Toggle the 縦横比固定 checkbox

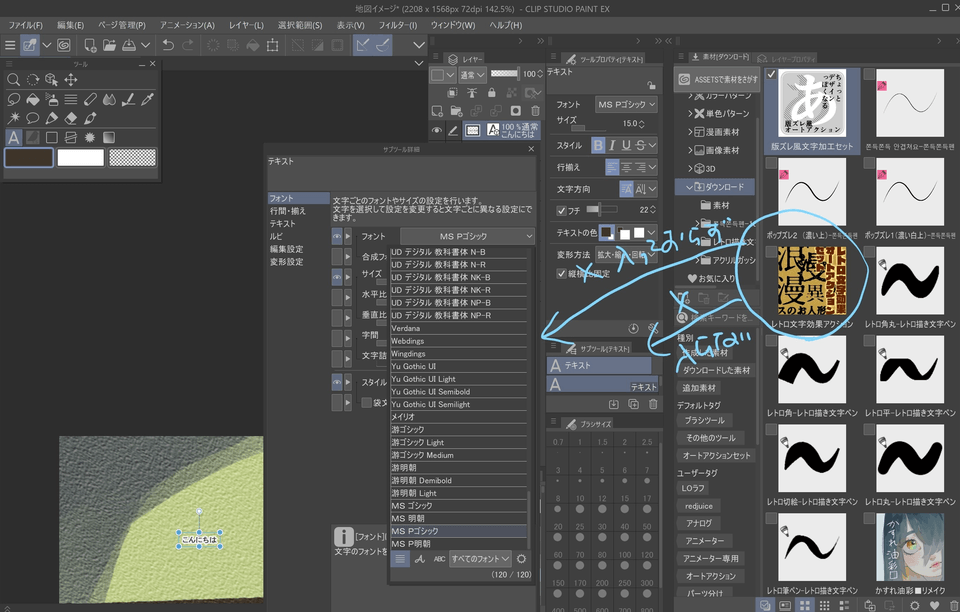click(x=563, y=273)
